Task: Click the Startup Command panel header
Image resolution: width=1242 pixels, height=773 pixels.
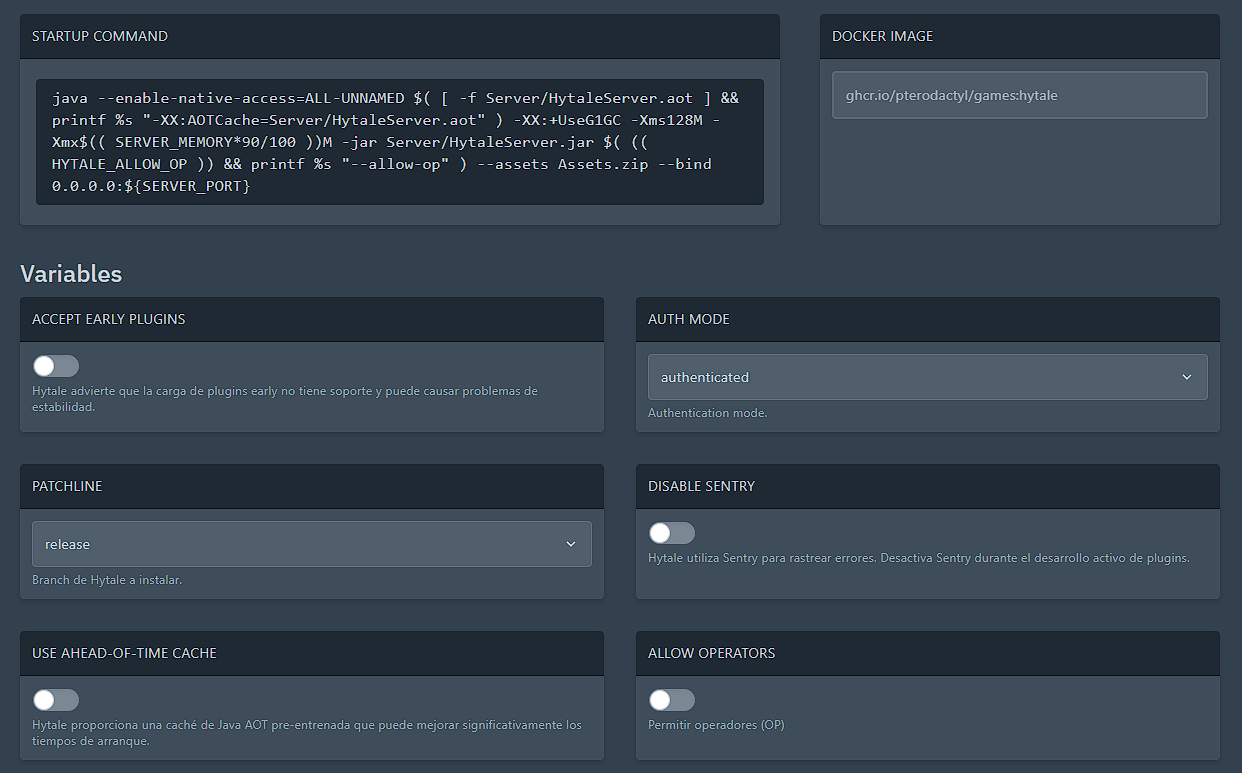Action: (98, 35)
